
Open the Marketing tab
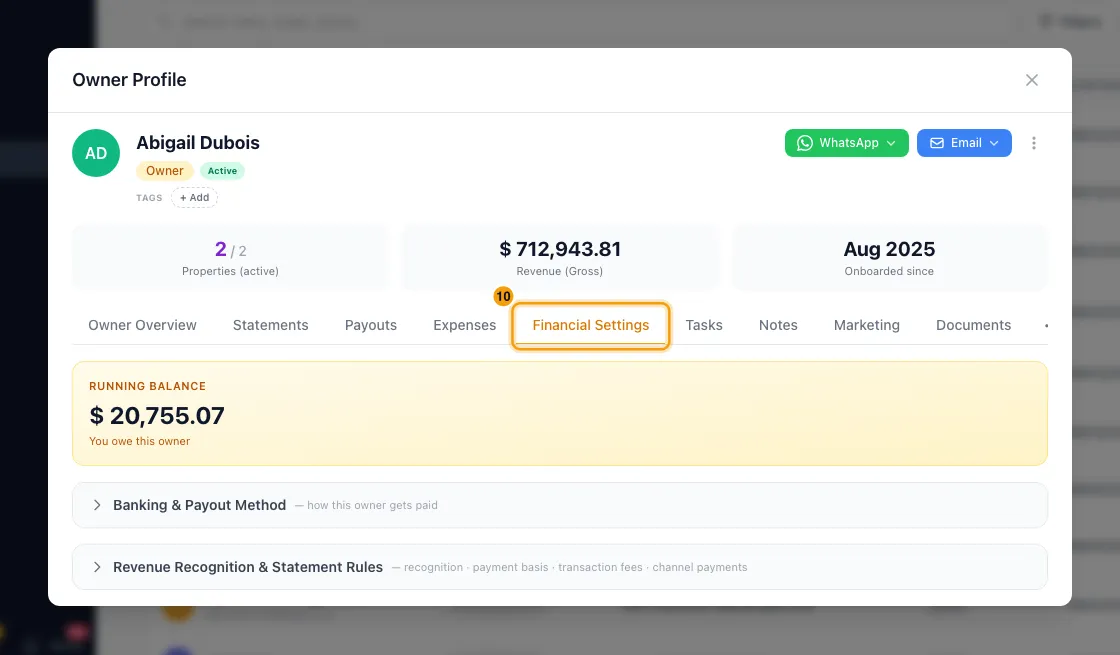tap(866, 325)
